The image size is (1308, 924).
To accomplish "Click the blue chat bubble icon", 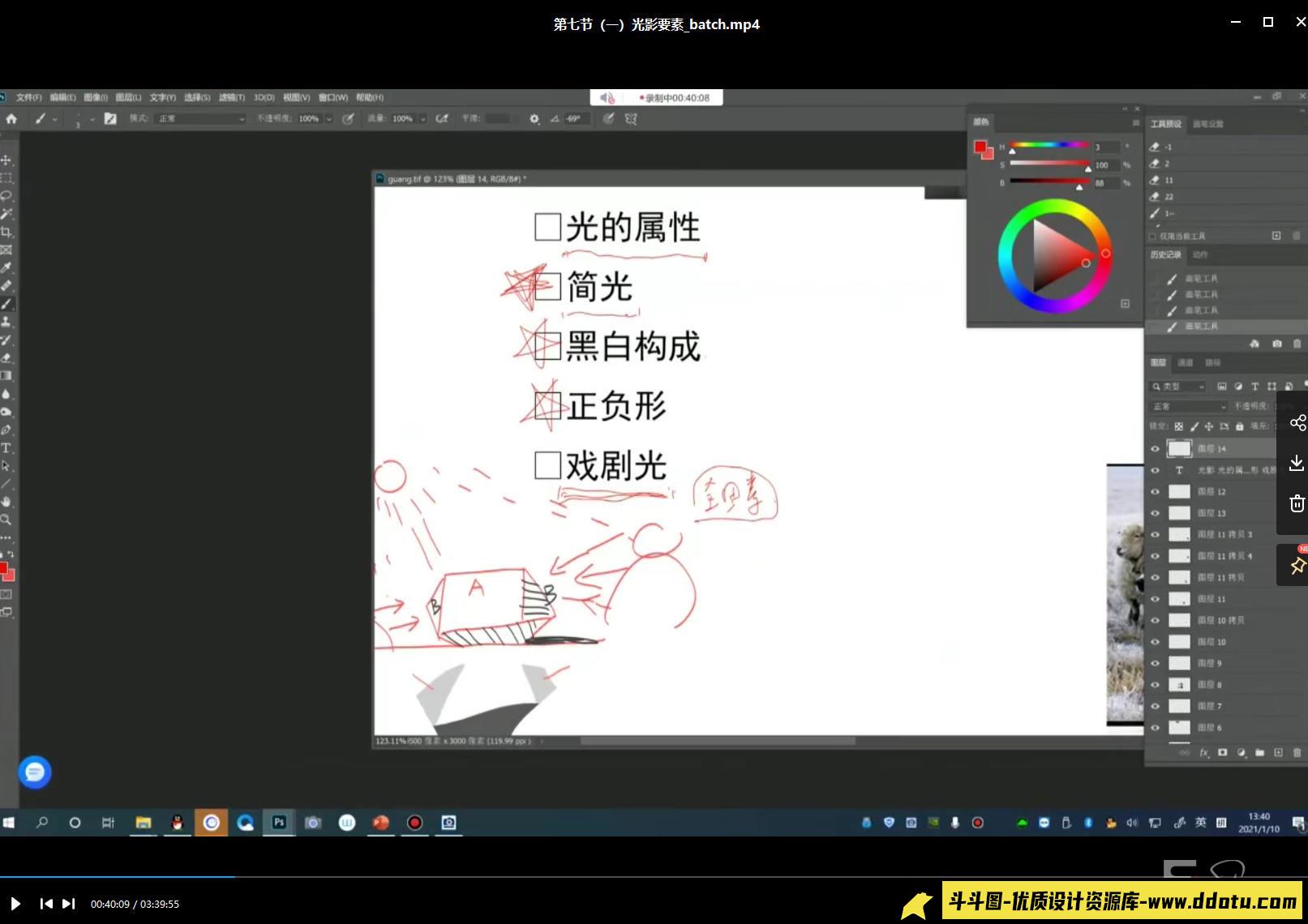I will (x=35, y=772).
